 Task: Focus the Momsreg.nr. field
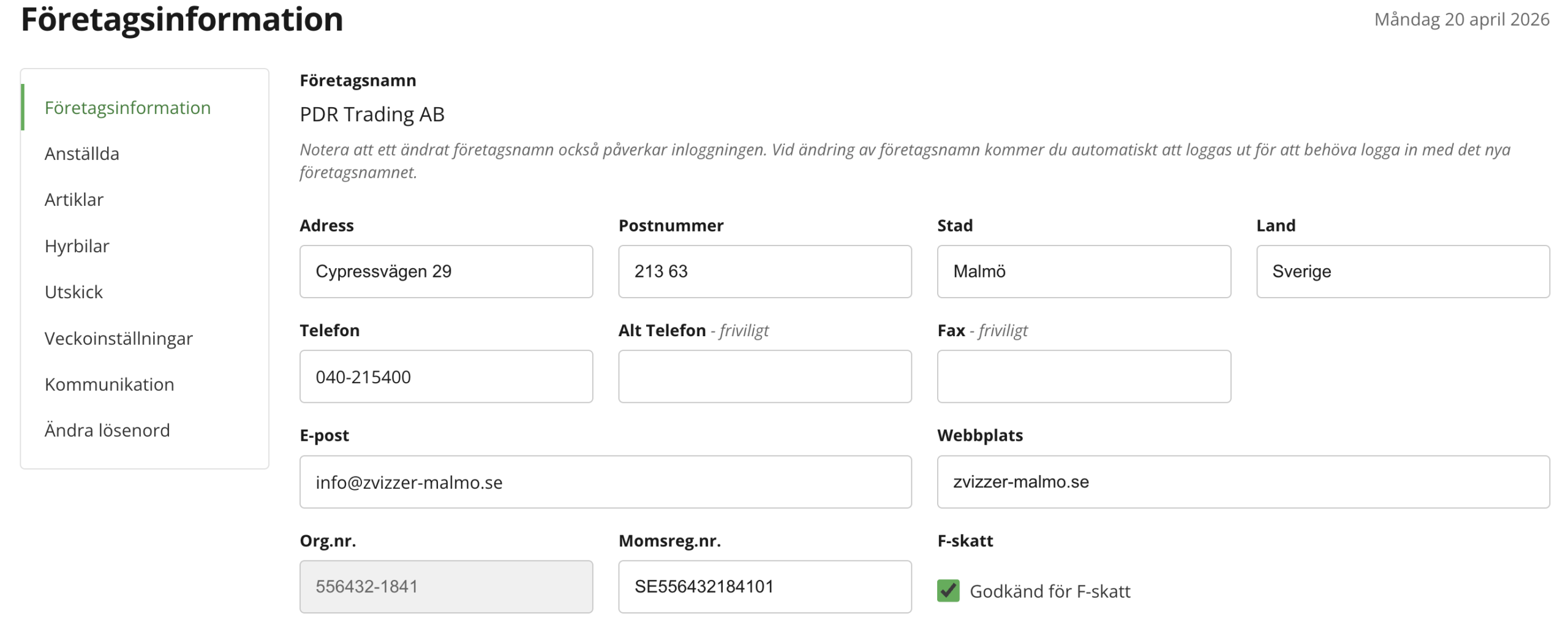pyautogui.click(x=764, y=587)
